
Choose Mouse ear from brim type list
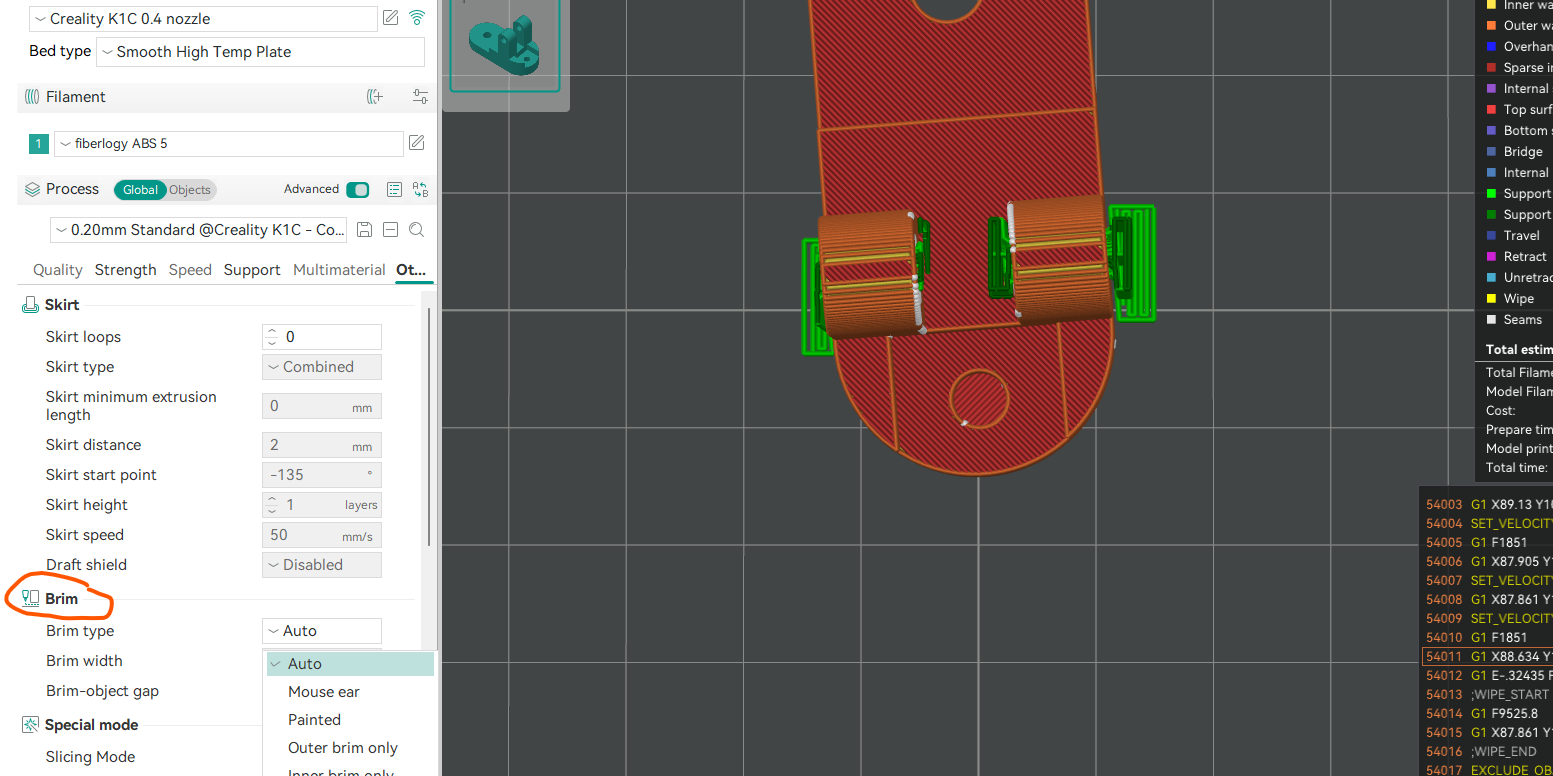click(324, 692)
